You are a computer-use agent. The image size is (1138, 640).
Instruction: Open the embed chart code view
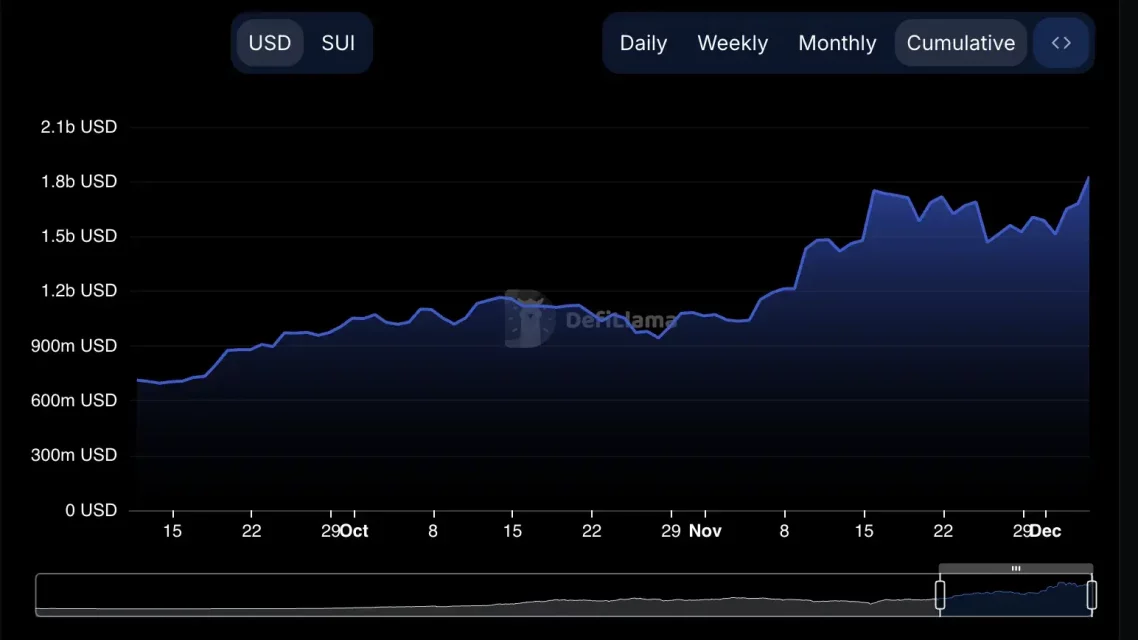pyautogui.click(x=1062, y=42)
